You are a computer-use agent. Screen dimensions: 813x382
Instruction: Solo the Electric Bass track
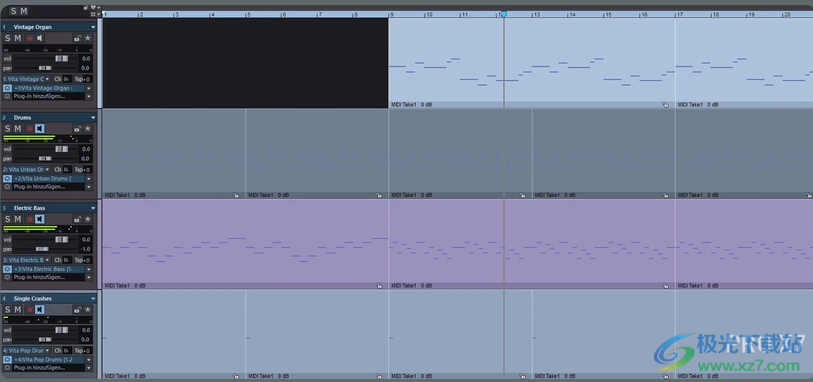pos(8,219)
